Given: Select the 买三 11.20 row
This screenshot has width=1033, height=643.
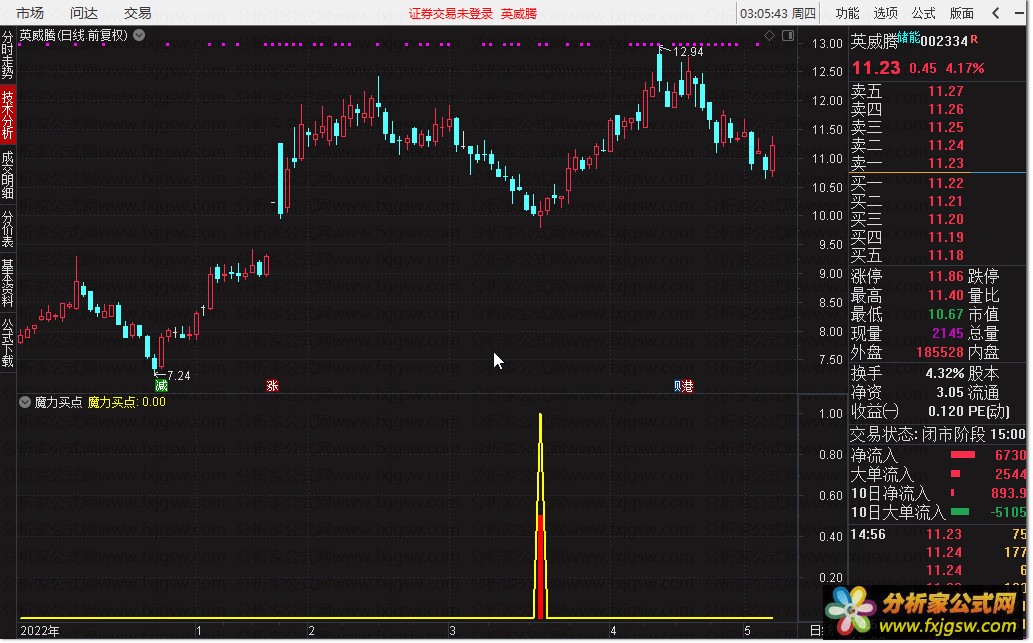Looking at the screenshot, I should [x=937, y=219].
